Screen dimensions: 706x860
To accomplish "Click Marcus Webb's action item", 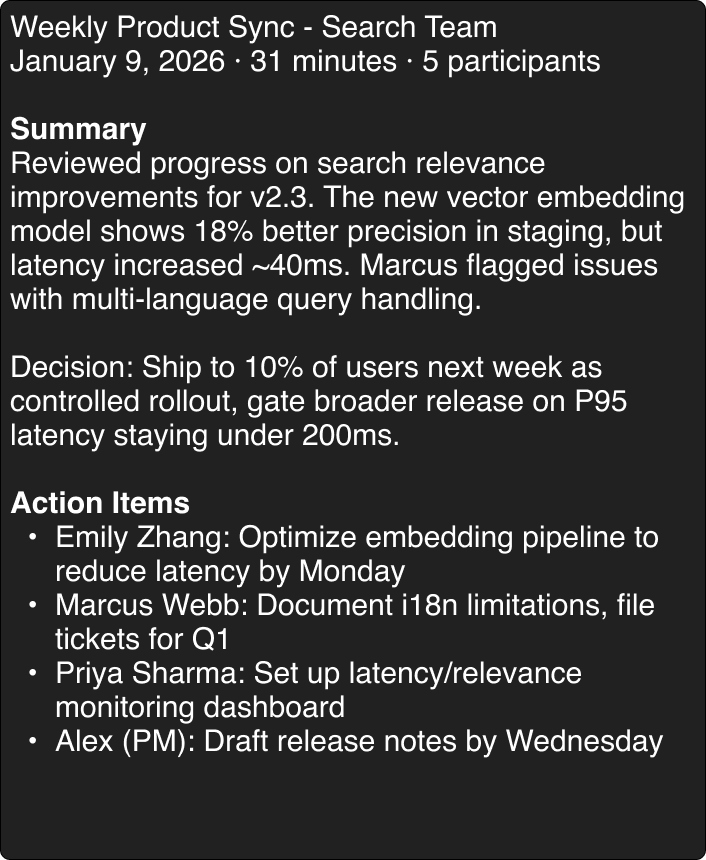I will tap(355, 605).
